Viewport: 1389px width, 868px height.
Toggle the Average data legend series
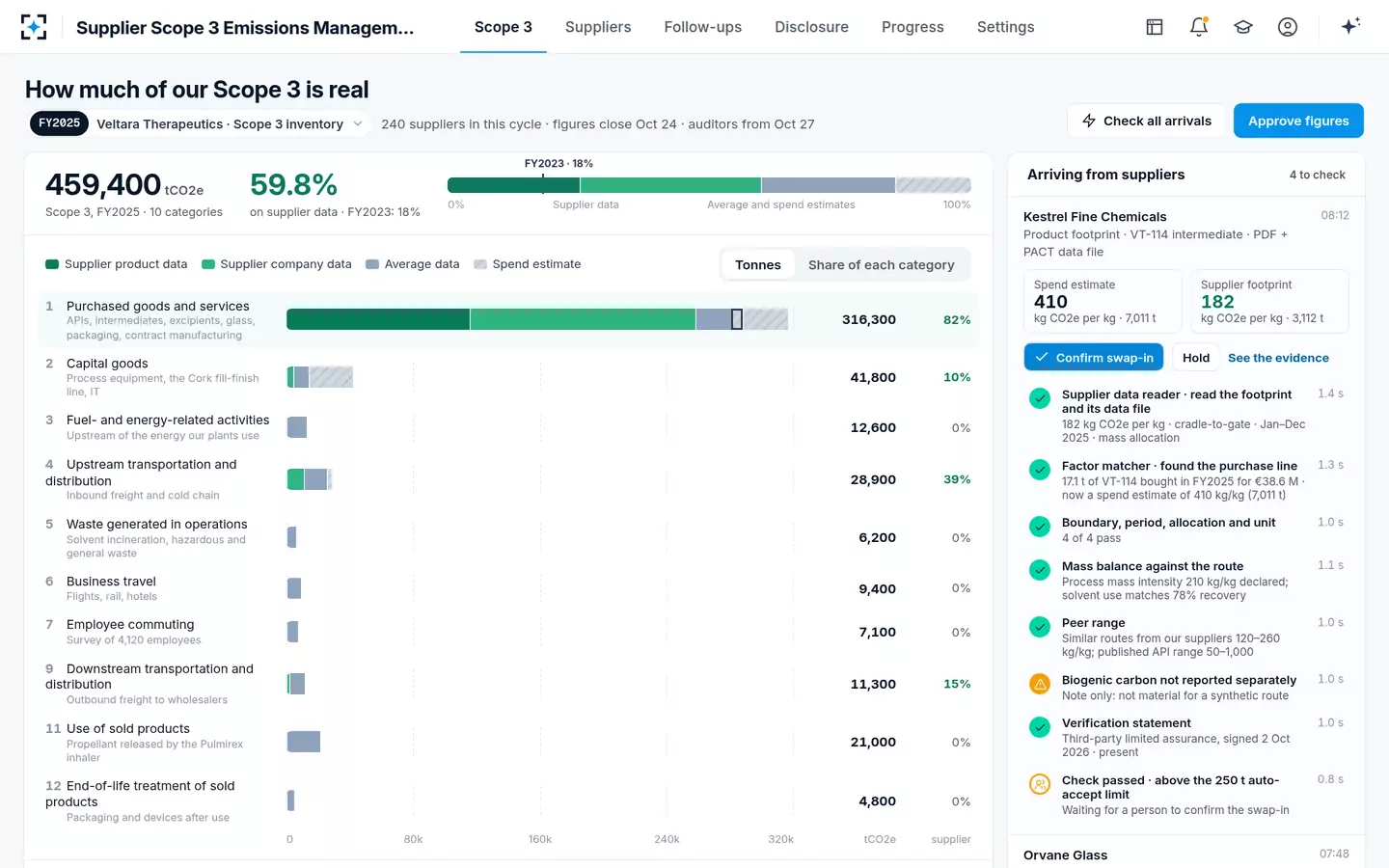click(x=413, y=264)
